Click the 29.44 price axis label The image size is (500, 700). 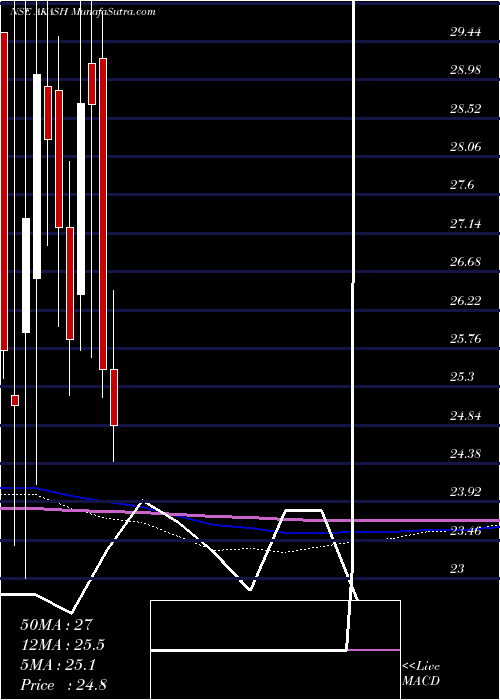pyautogui.click(x=465, y=32)
